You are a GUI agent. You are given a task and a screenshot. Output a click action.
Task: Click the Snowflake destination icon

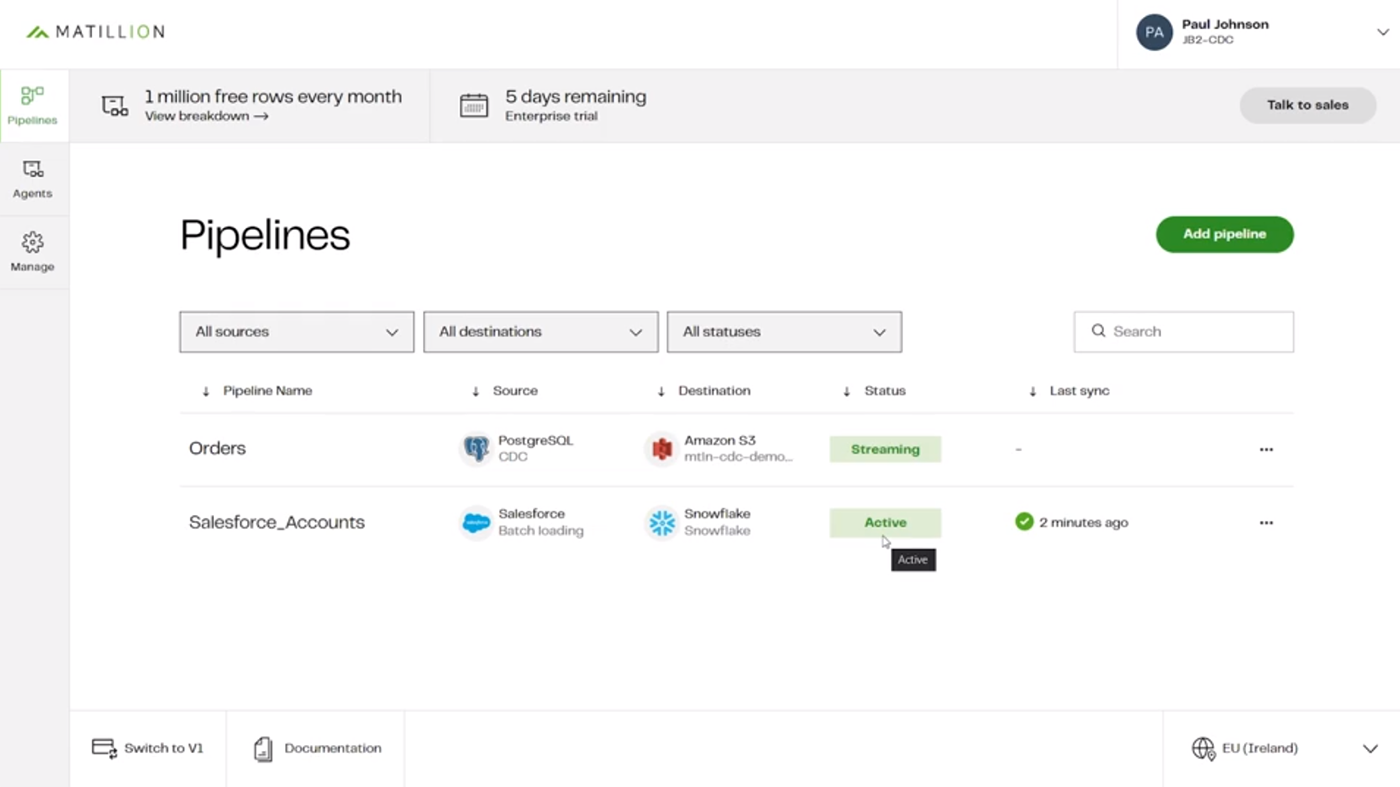tap(661, 522)
